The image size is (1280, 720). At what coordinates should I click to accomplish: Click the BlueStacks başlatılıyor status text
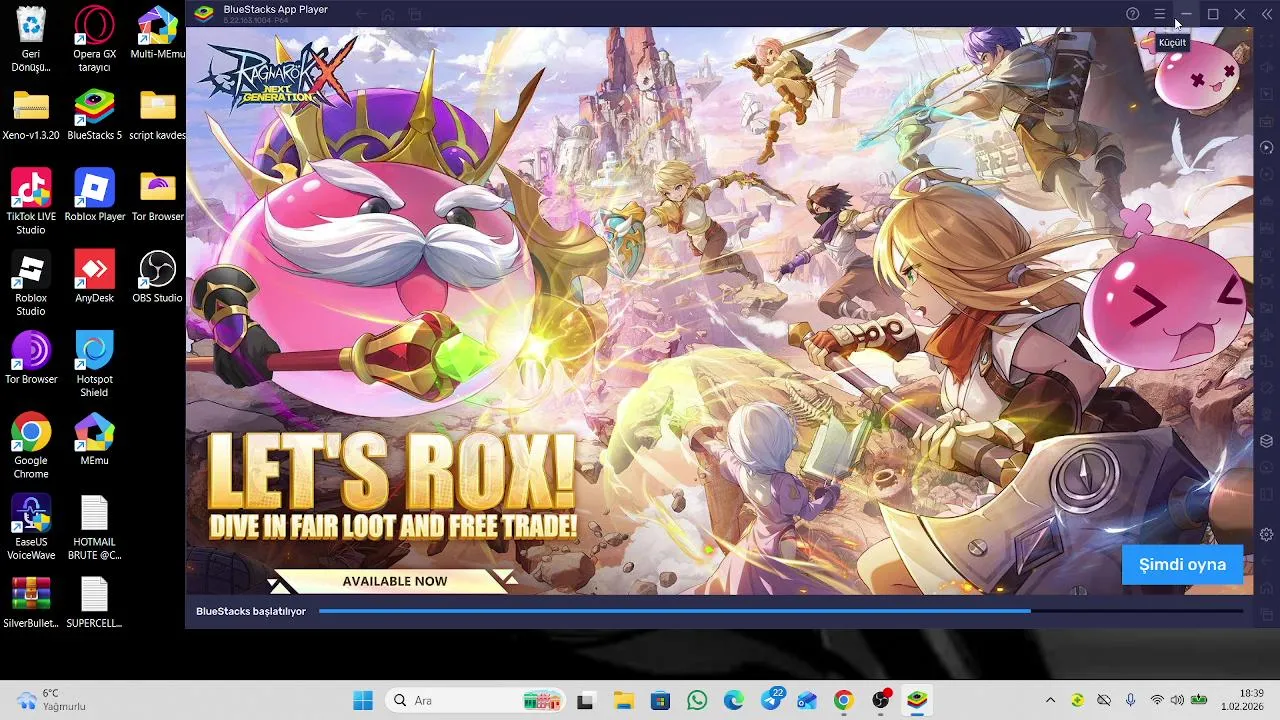click(251, 611)
